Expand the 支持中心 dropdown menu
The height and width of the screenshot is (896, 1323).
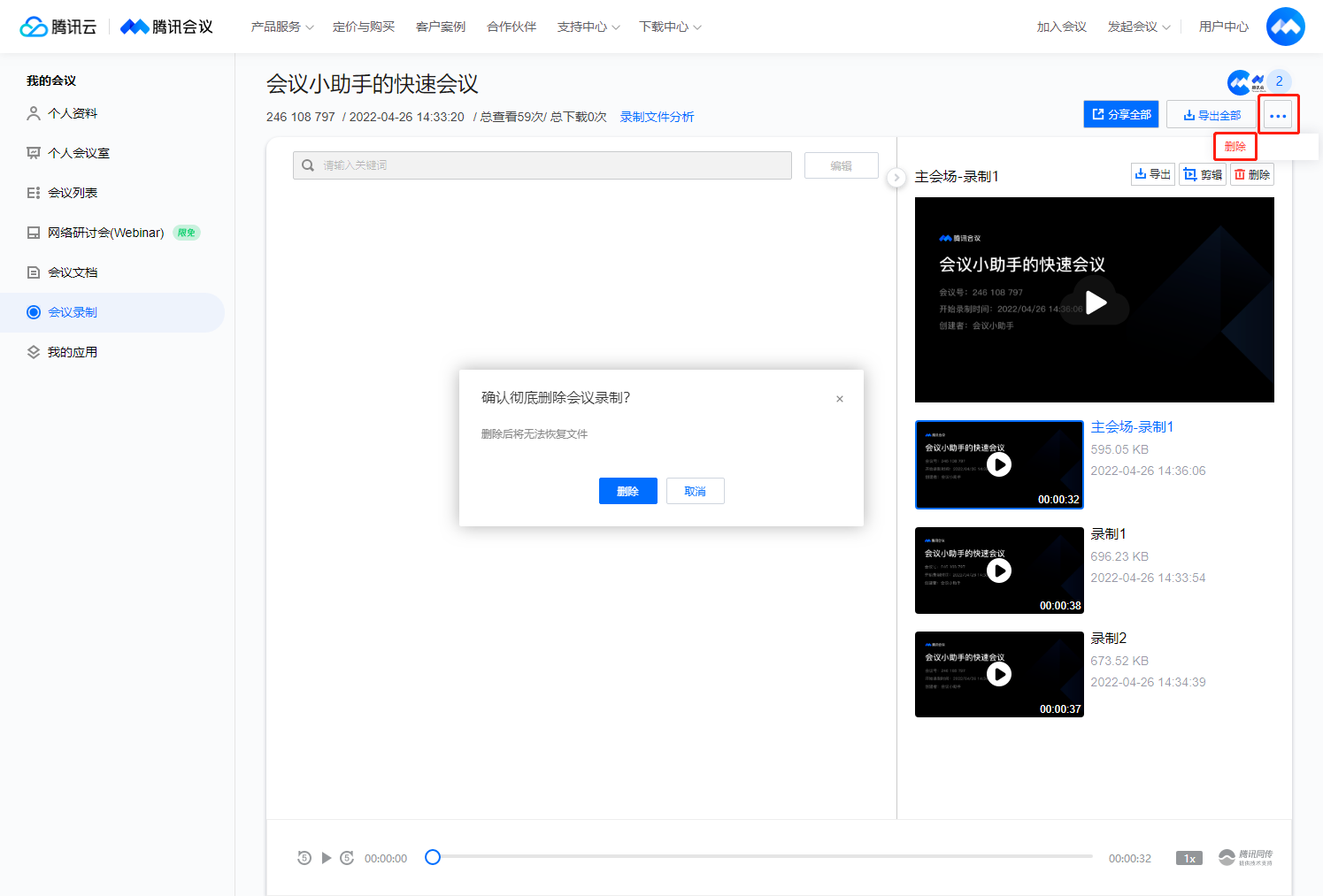(588, 27)
